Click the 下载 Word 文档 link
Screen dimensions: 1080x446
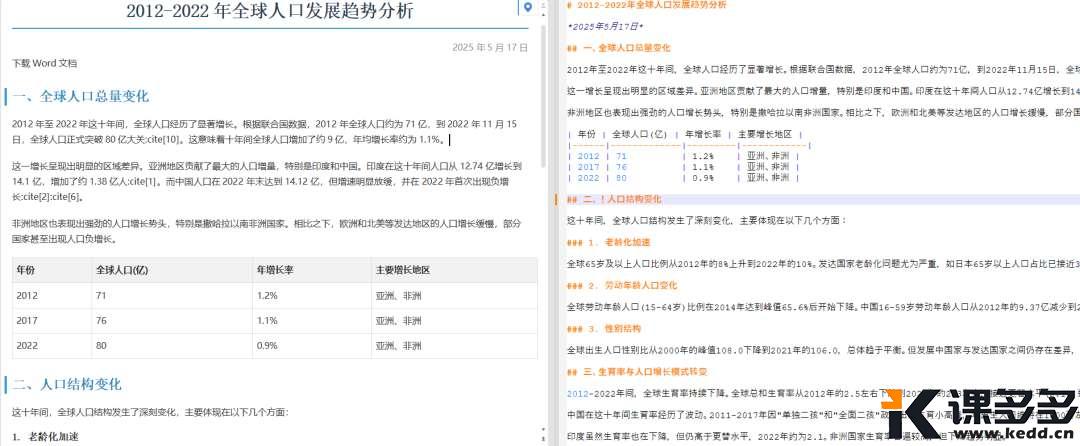tap(44, 63)
